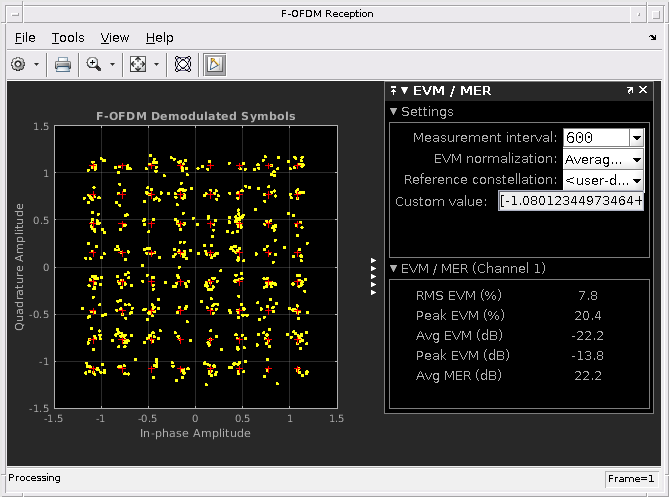Click the Processing status text
Viewport: 669px width, 497px height.
tap(34, 478)
